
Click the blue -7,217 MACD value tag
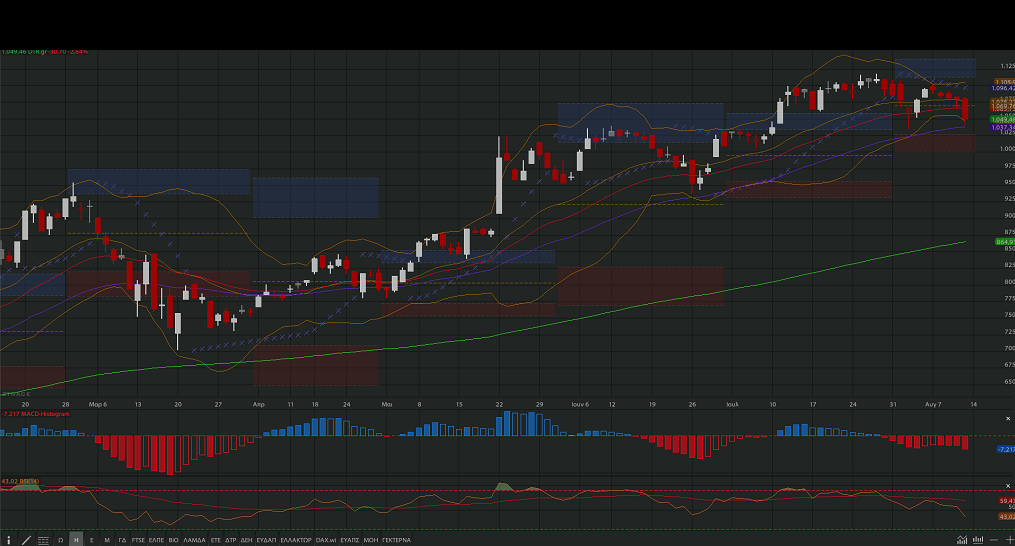coord(1005,449)
